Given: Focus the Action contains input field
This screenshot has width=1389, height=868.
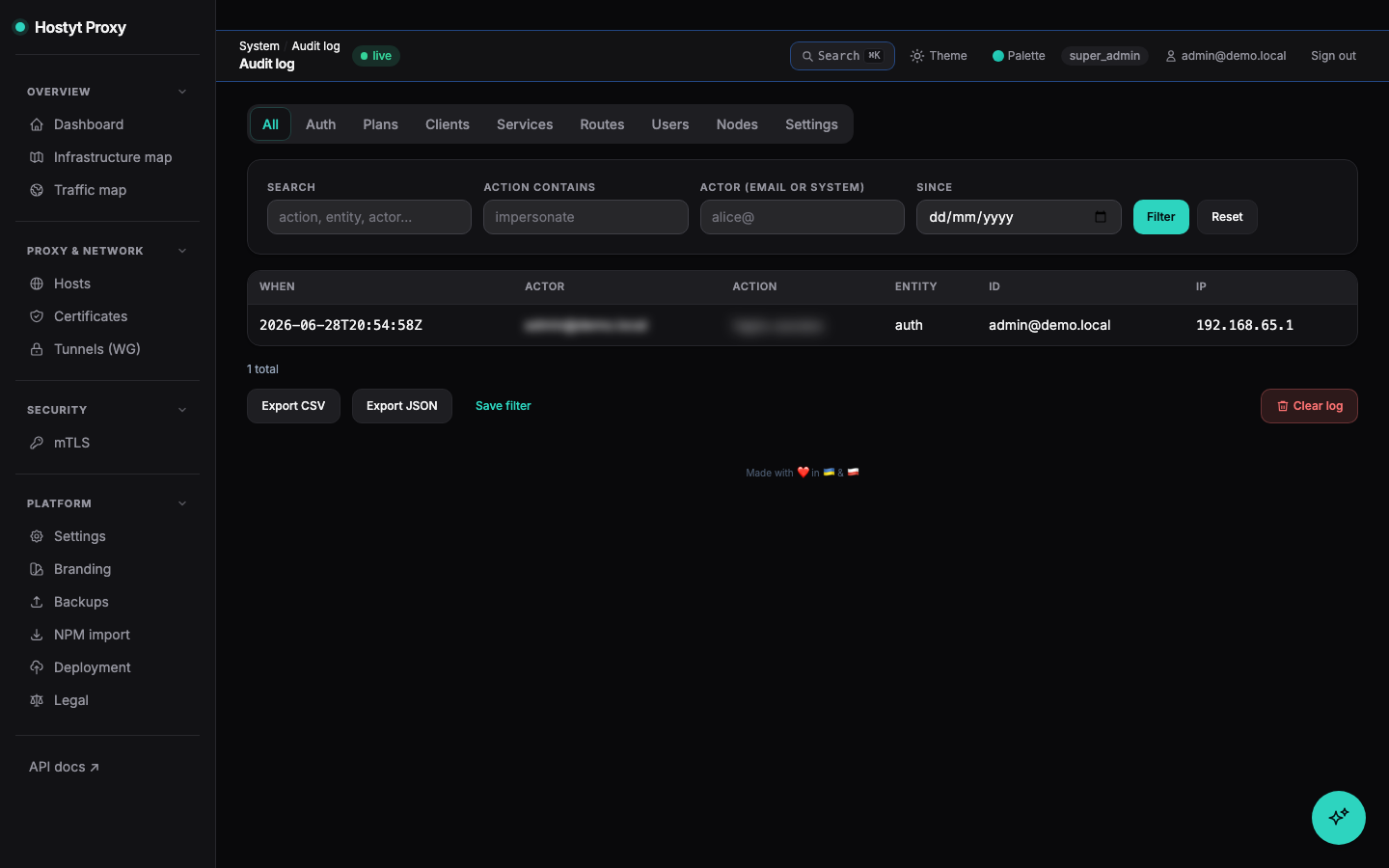Looking at the screenshot, I should [x=586, y=217].
